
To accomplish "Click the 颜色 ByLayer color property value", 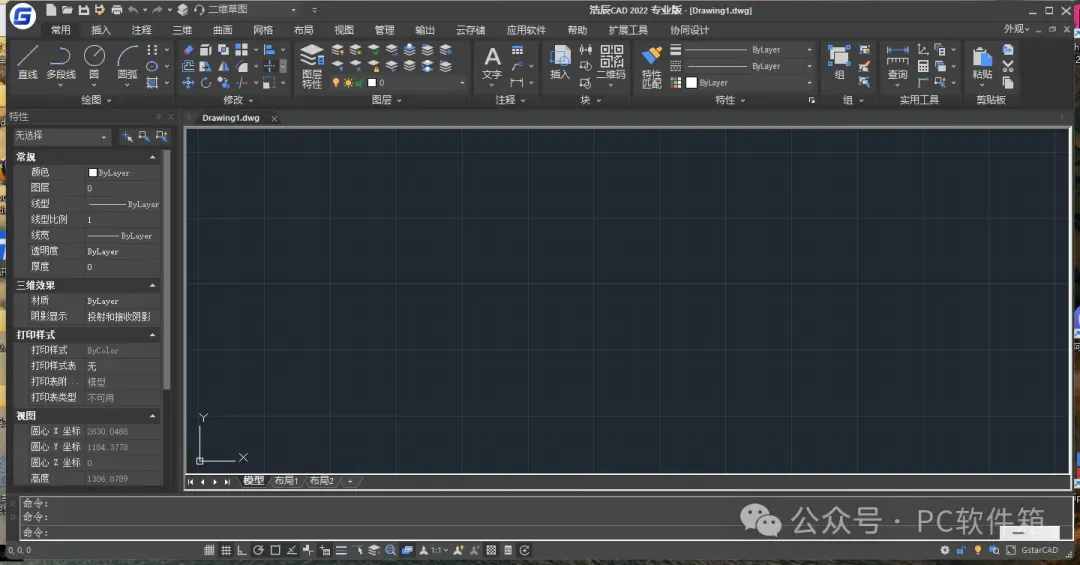I will (123, 173).
